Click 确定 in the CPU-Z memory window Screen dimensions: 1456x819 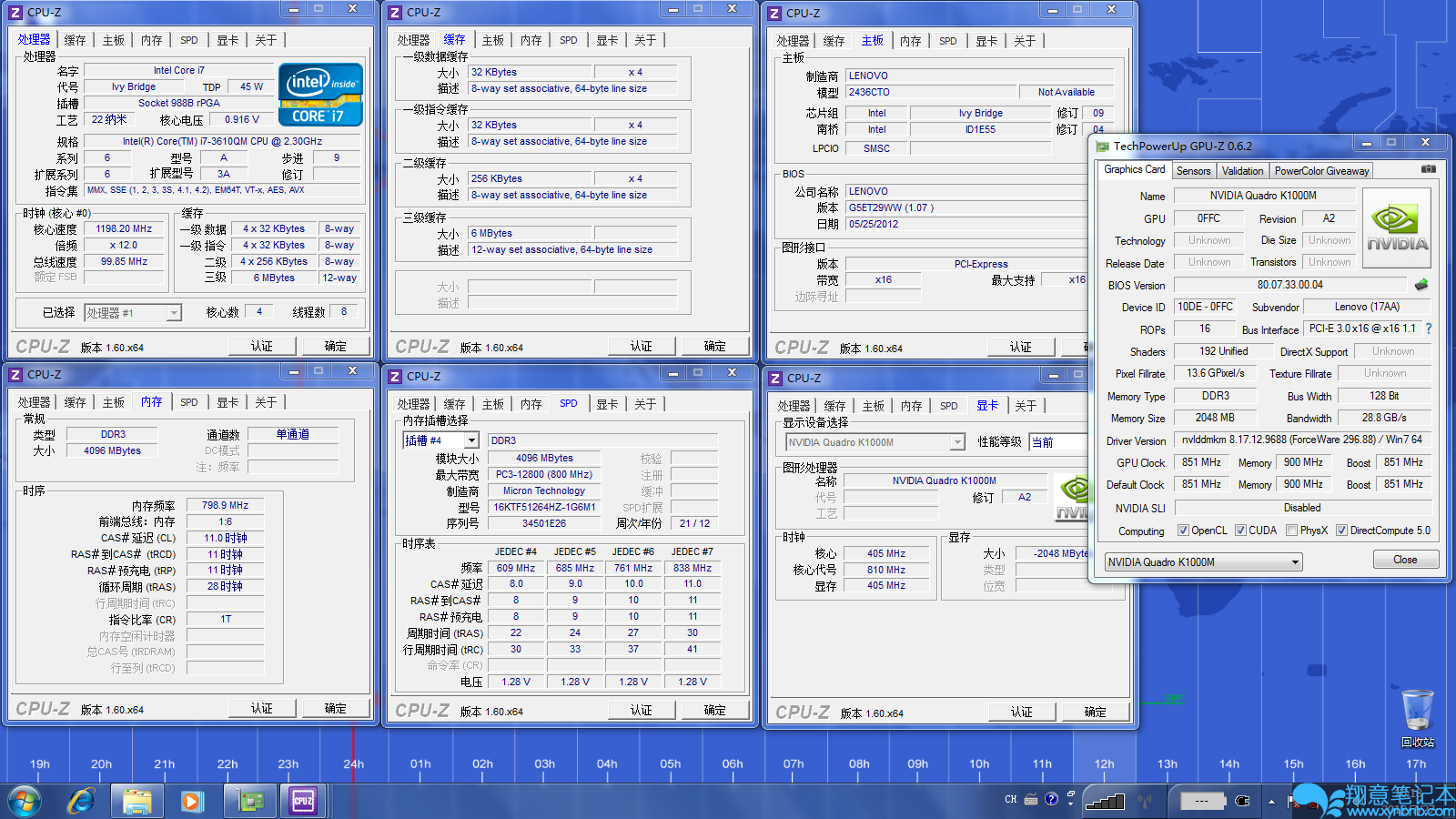pos(336,708)
